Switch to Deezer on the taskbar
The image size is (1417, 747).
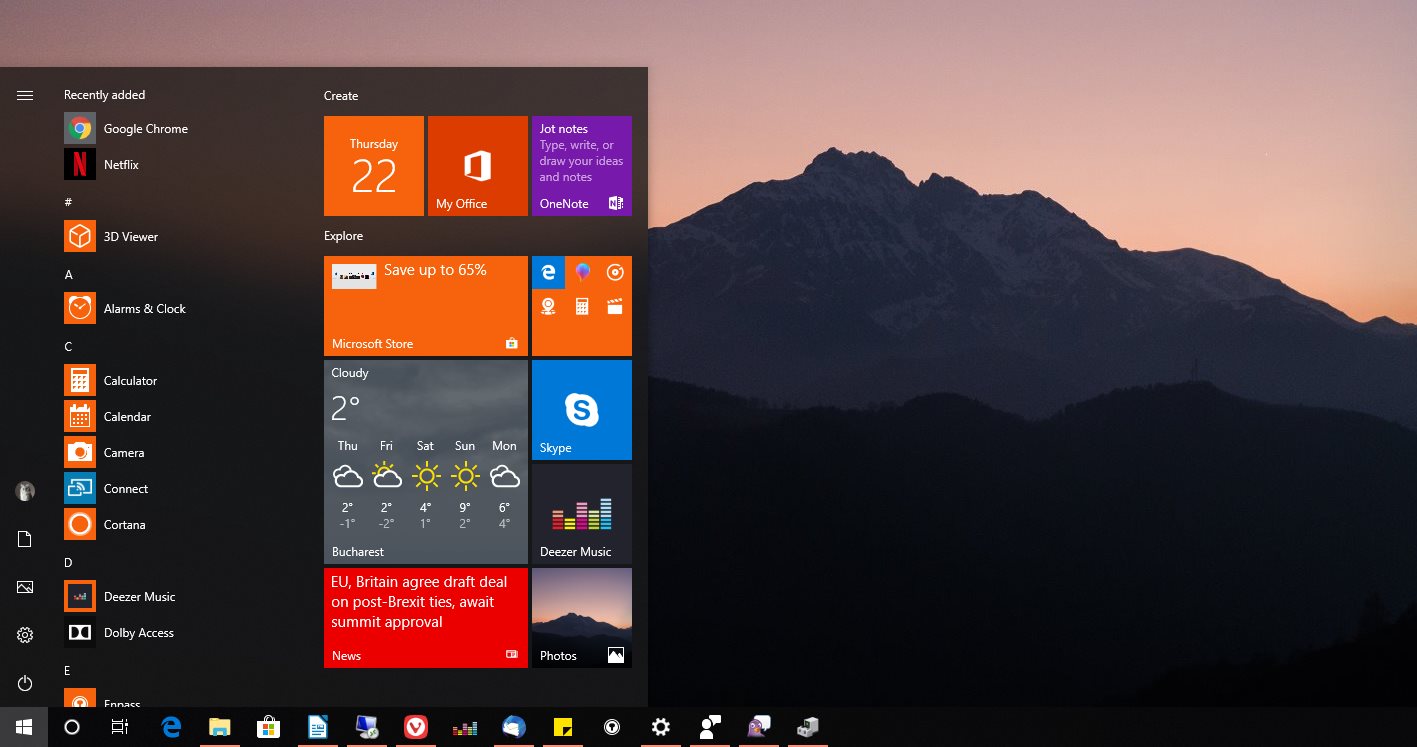tap(465, 727)
